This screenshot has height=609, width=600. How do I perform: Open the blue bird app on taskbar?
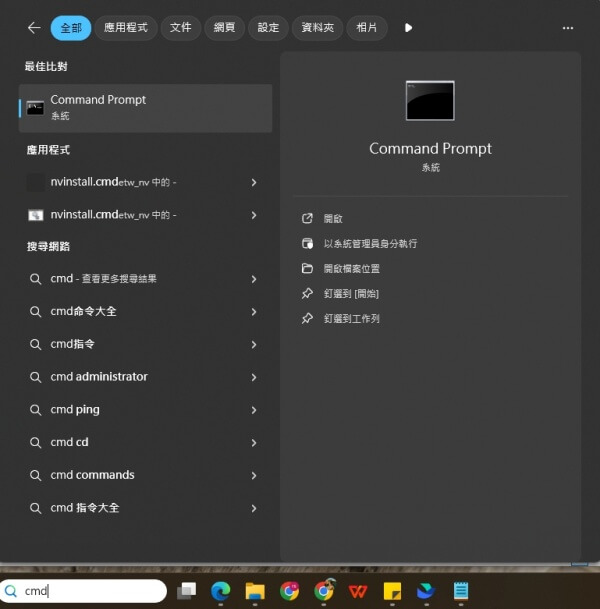click(426, 591)
